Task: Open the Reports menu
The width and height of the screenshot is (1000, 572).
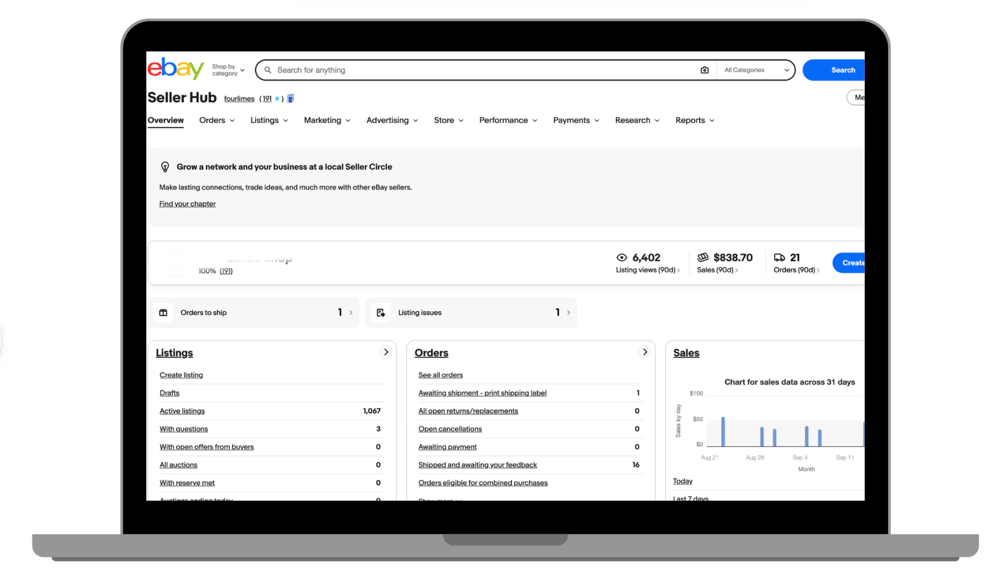Action: click(x=695, y=121)
